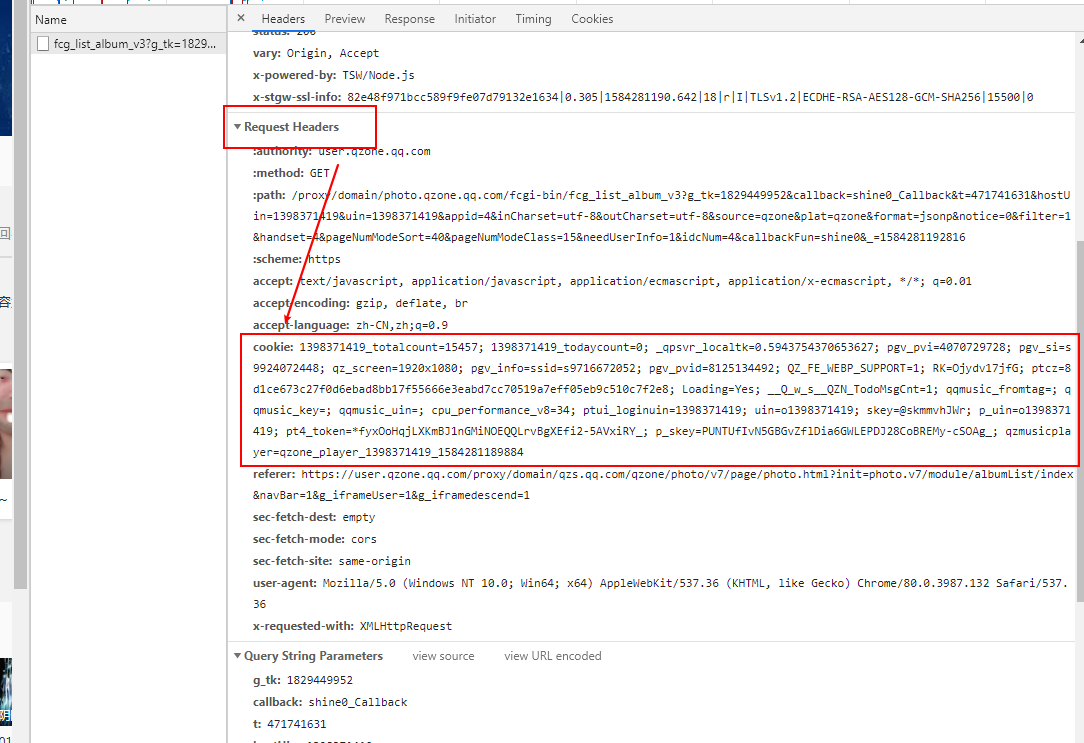Check the checkbox beside fcg_list_album_v3 request
Screen dimensions: 1084x743
pos(42,43)
